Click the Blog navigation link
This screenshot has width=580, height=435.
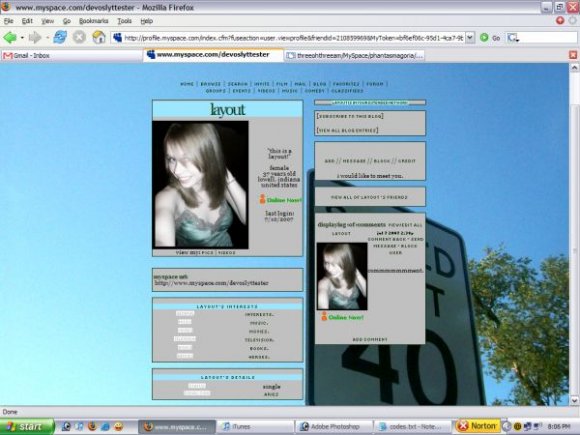[320, 84]
